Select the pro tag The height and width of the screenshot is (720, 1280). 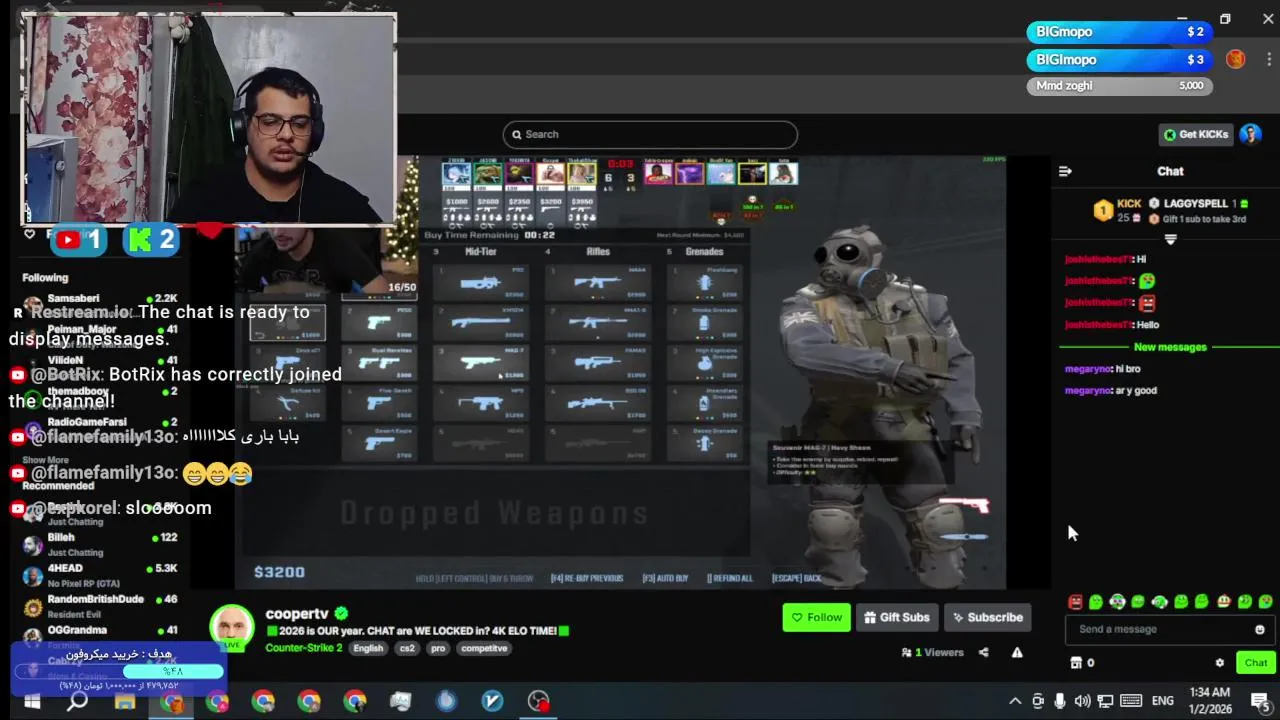[438, 648]
